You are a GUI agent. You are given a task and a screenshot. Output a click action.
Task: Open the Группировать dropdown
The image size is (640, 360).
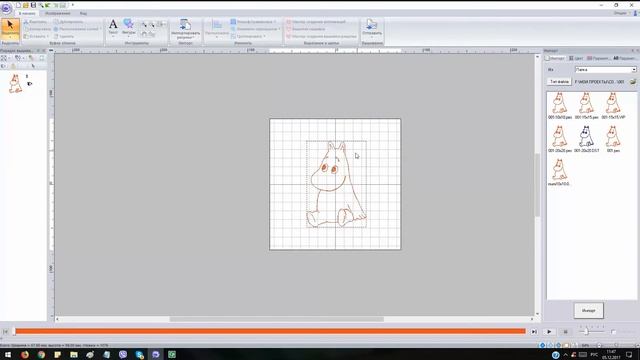point(249,36)
